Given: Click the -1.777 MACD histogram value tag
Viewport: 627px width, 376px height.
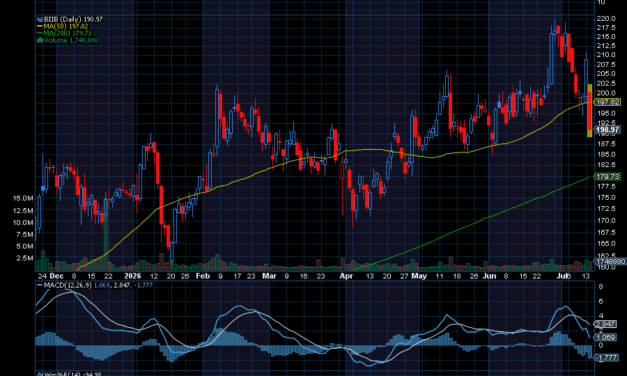Looking at the screenshot, I should 606,357.
